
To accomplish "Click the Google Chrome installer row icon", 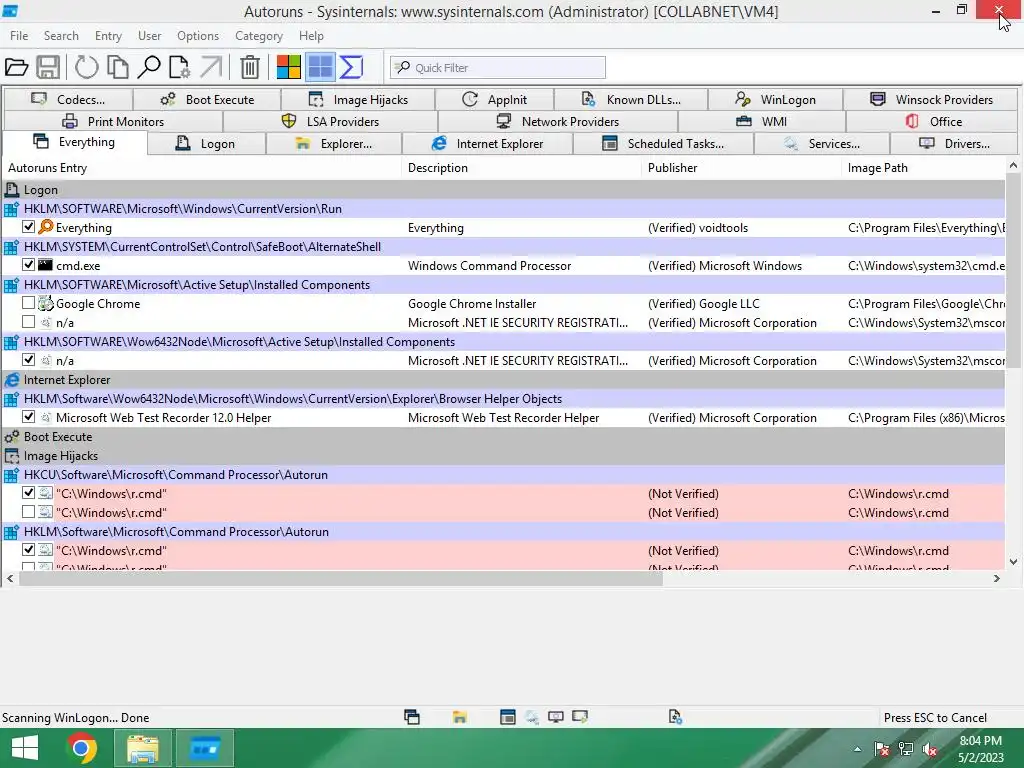I will click(45, 303).
